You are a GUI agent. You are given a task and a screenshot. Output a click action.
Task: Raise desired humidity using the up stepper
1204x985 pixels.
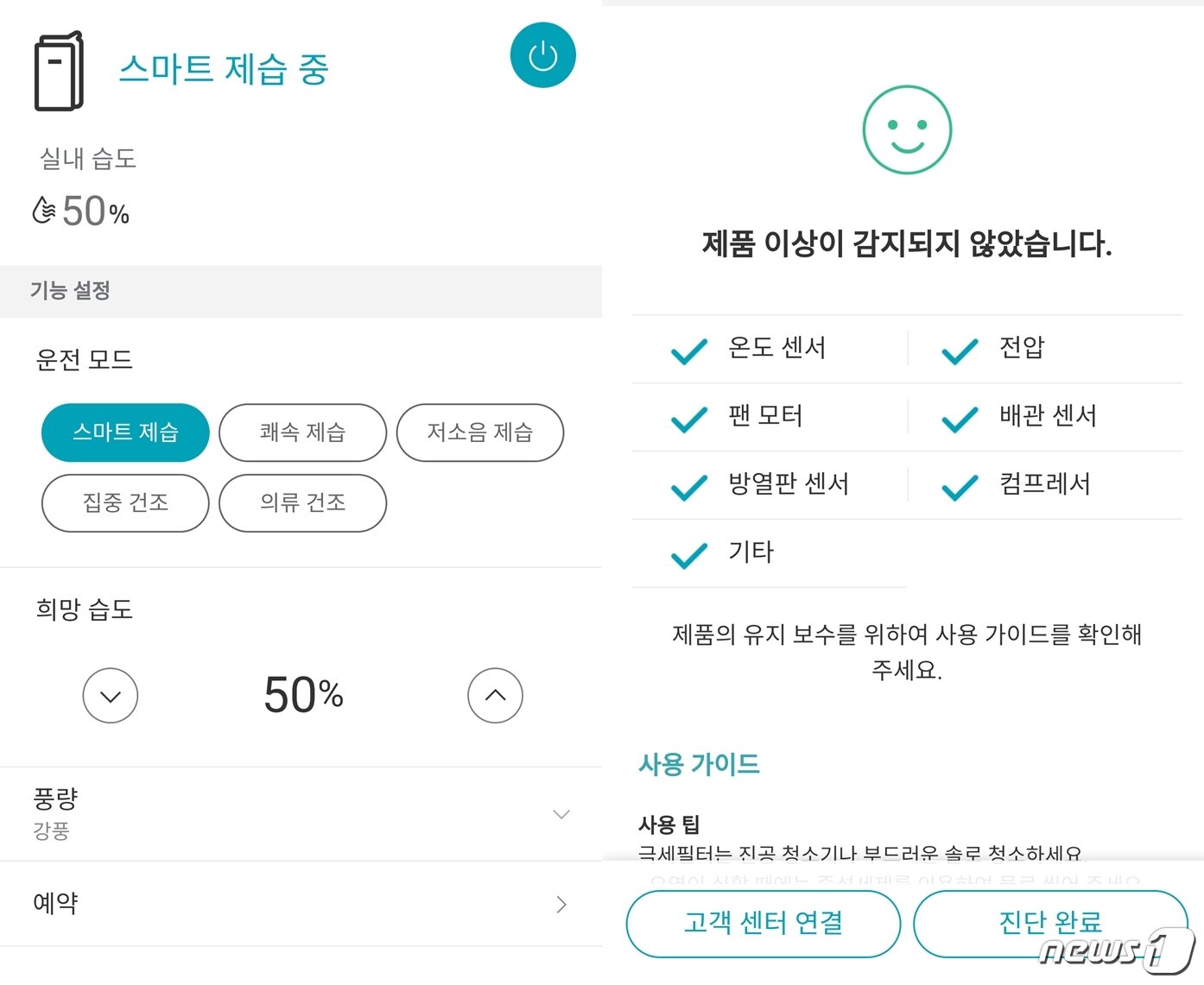point(494,695)
